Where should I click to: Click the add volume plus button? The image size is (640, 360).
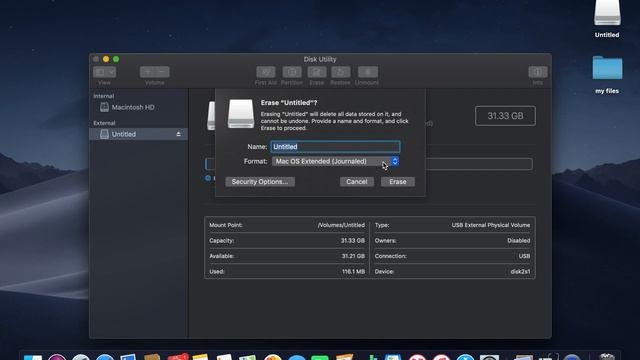pos(148,72)
